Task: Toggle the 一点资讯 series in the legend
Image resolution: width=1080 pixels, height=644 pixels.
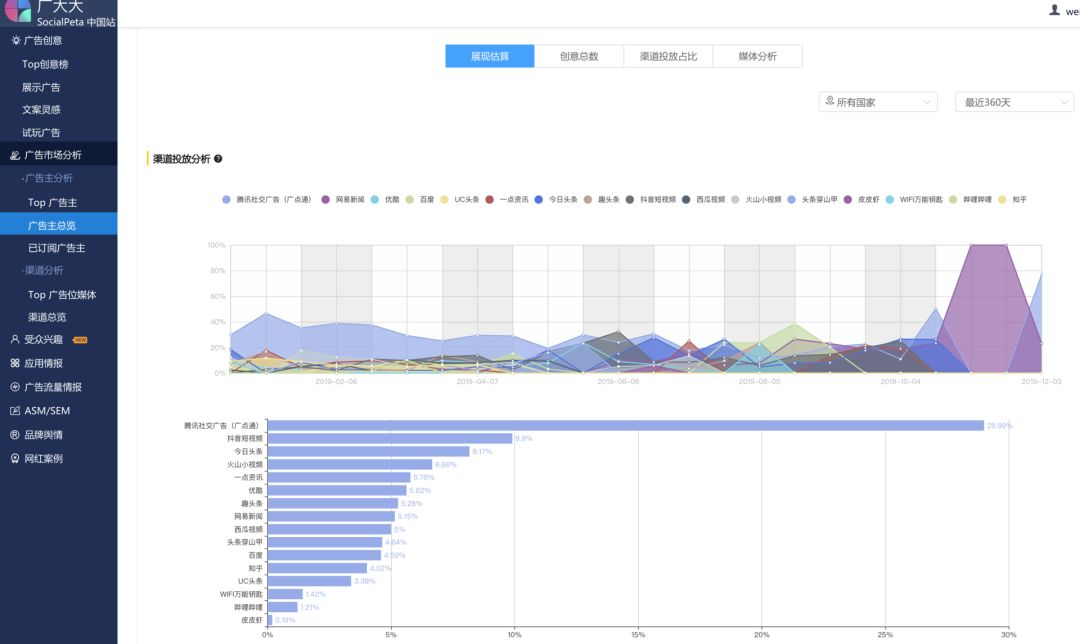Action: (x=507, y=200)
